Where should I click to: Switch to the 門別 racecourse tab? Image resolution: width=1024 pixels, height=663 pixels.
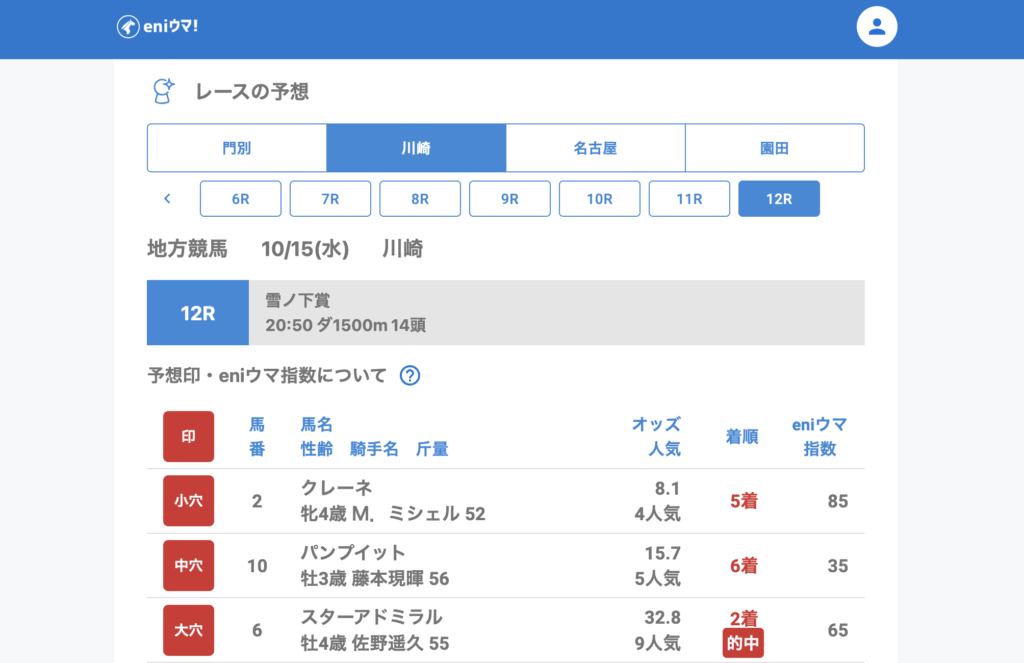point(237,148)
